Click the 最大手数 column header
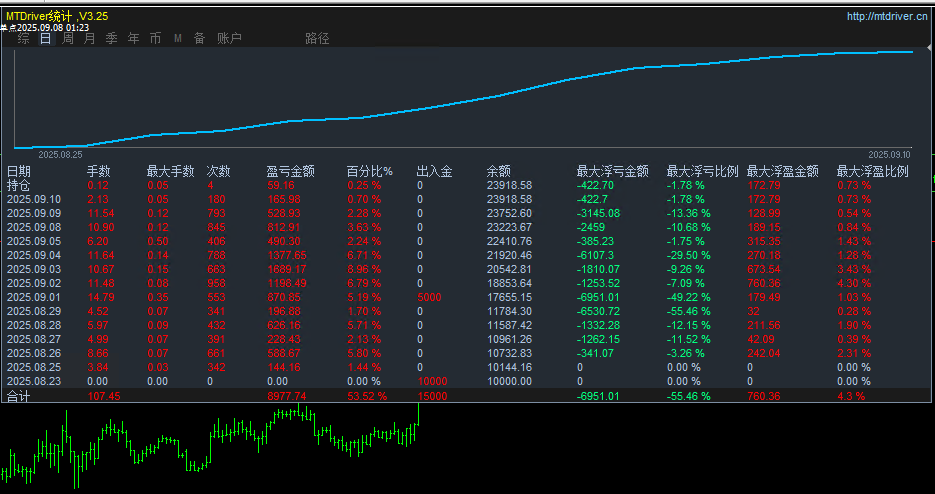This screenshot has height=494, width=935. click(171, 172)
